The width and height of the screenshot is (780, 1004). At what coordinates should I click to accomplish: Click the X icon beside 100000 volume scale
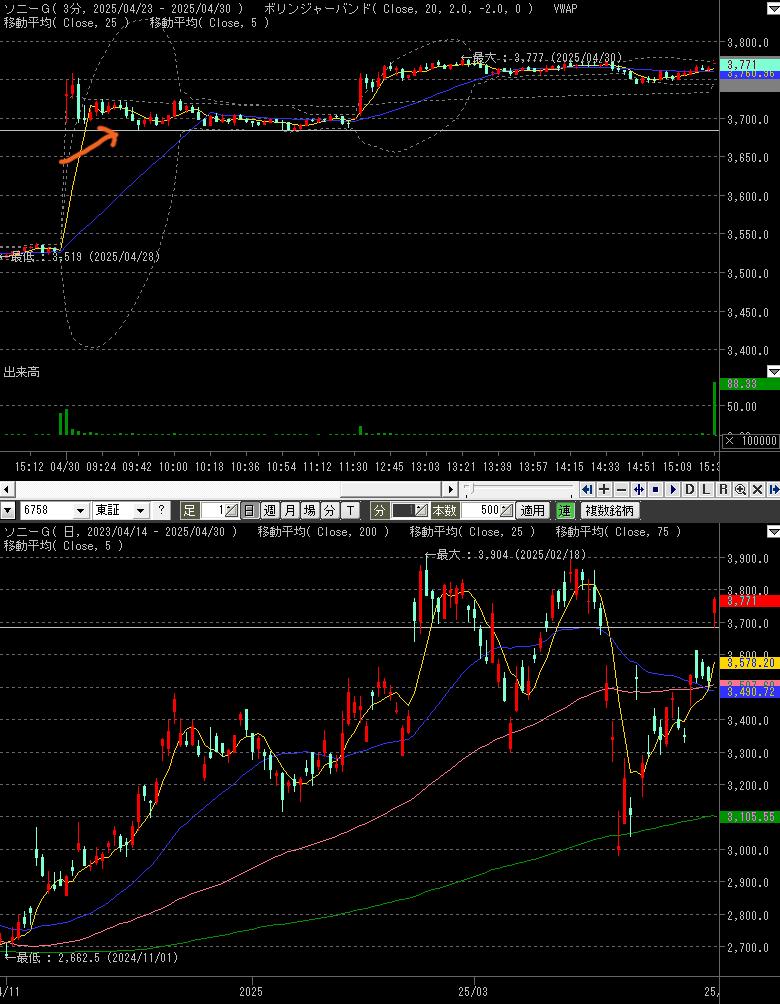click(x=730, y=441)
